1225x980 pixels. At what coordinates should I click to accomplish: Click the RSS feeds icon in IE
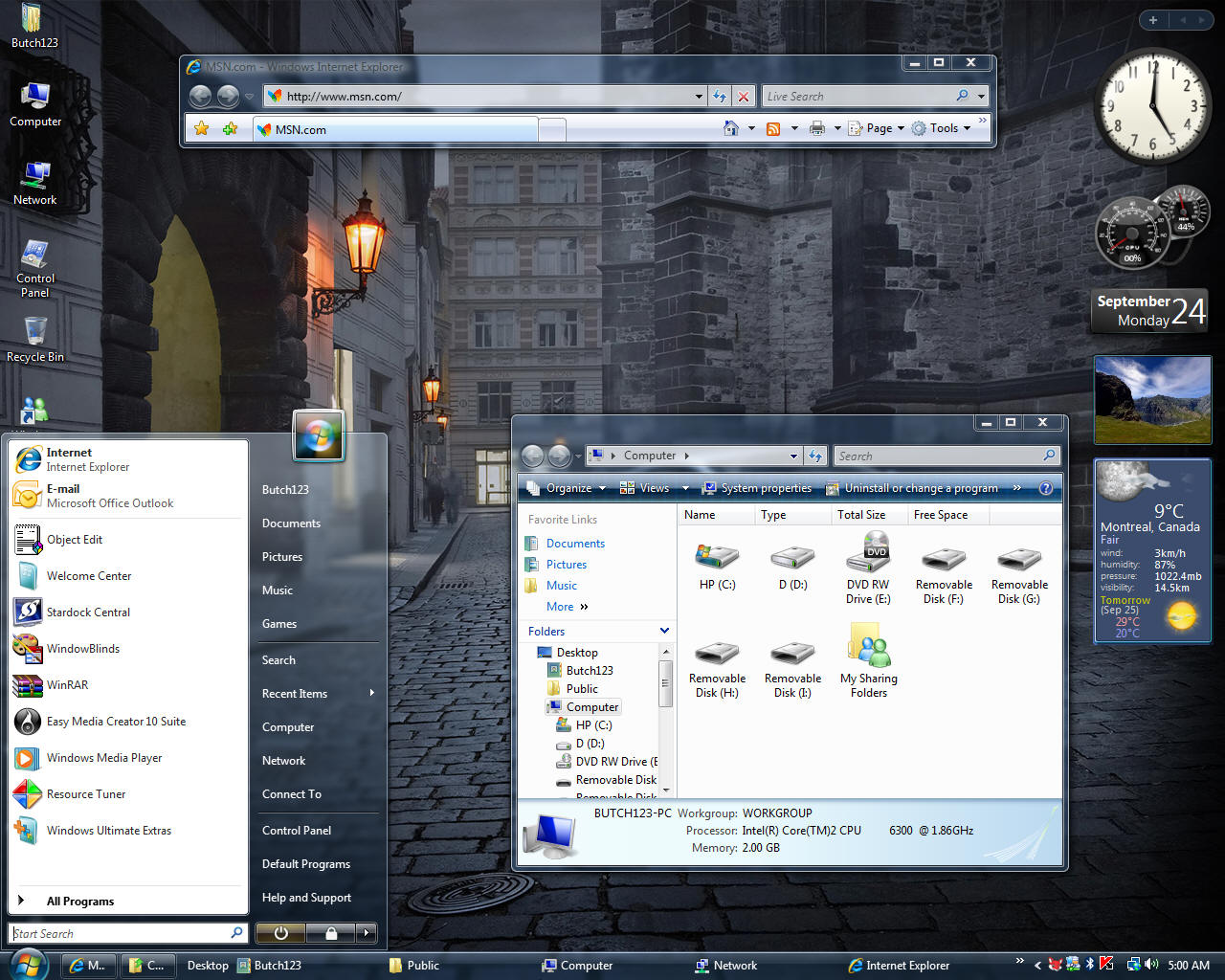773,128
